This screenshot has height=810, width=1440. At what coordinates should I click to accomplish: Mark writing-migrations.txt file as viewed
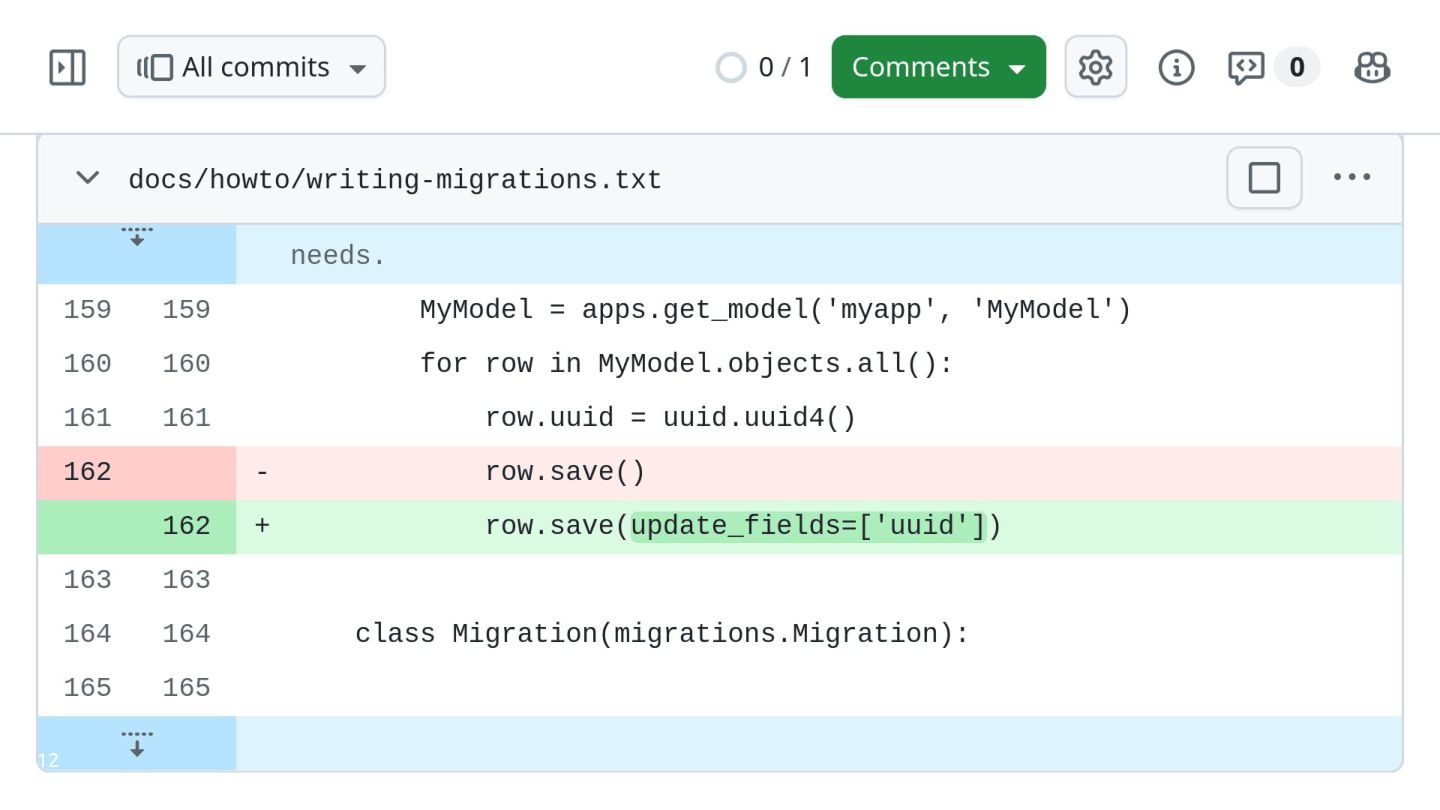point(1264,178)
